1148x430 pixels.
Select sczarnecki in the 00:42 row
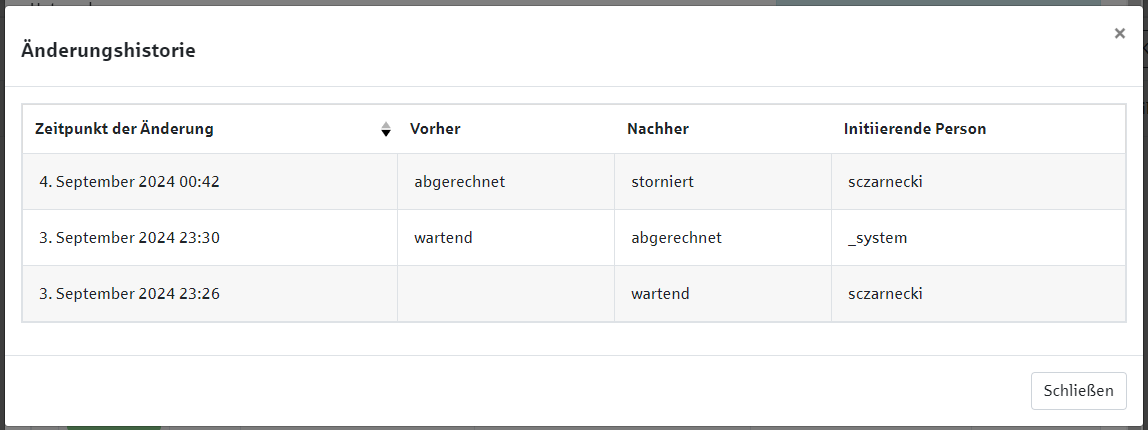885,182
